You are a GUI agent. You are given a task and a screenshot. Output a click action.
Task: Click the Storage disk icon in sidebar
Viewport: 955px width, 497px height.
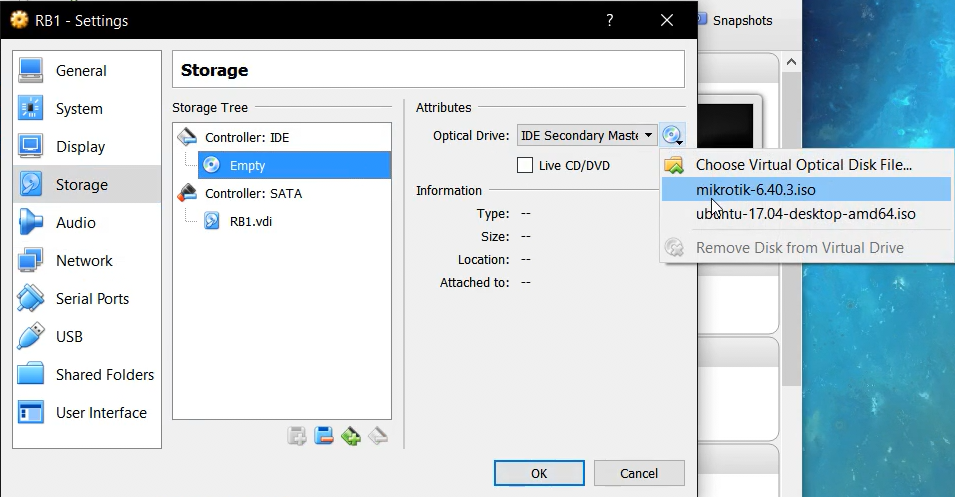coord(30,184)
